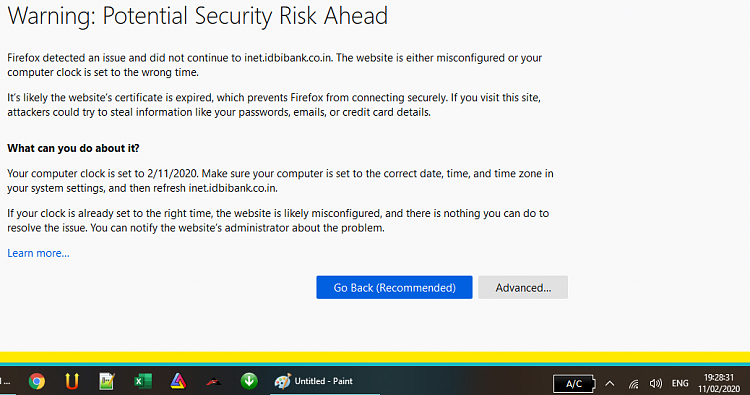Screen dimensions: 750x395
Task: Switch to the Untitled - Paint window
Action: pyautogui.click(x=313, y=381)
